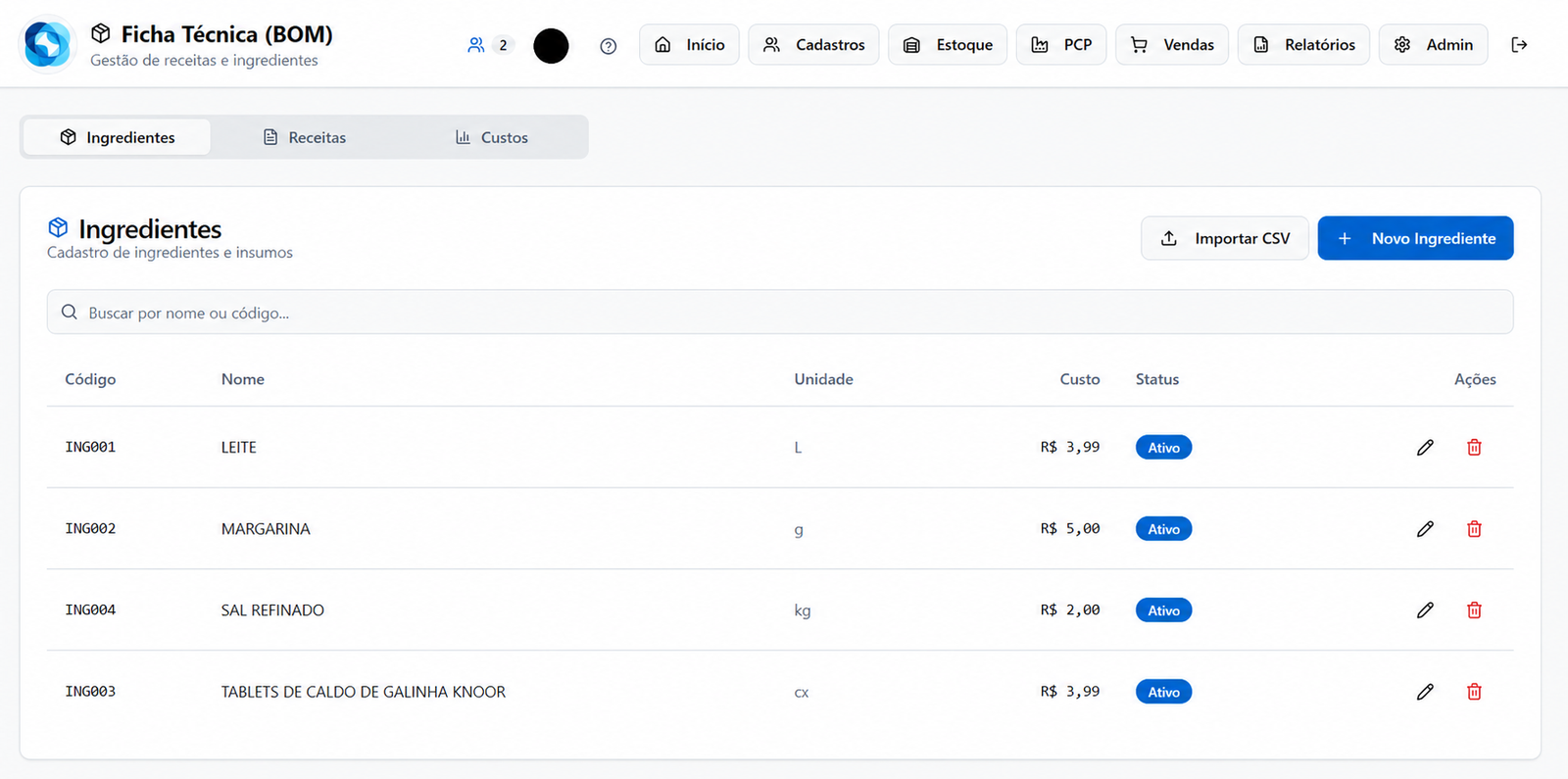
Task: Open the Custos tab
Action: tap(492, 137)
